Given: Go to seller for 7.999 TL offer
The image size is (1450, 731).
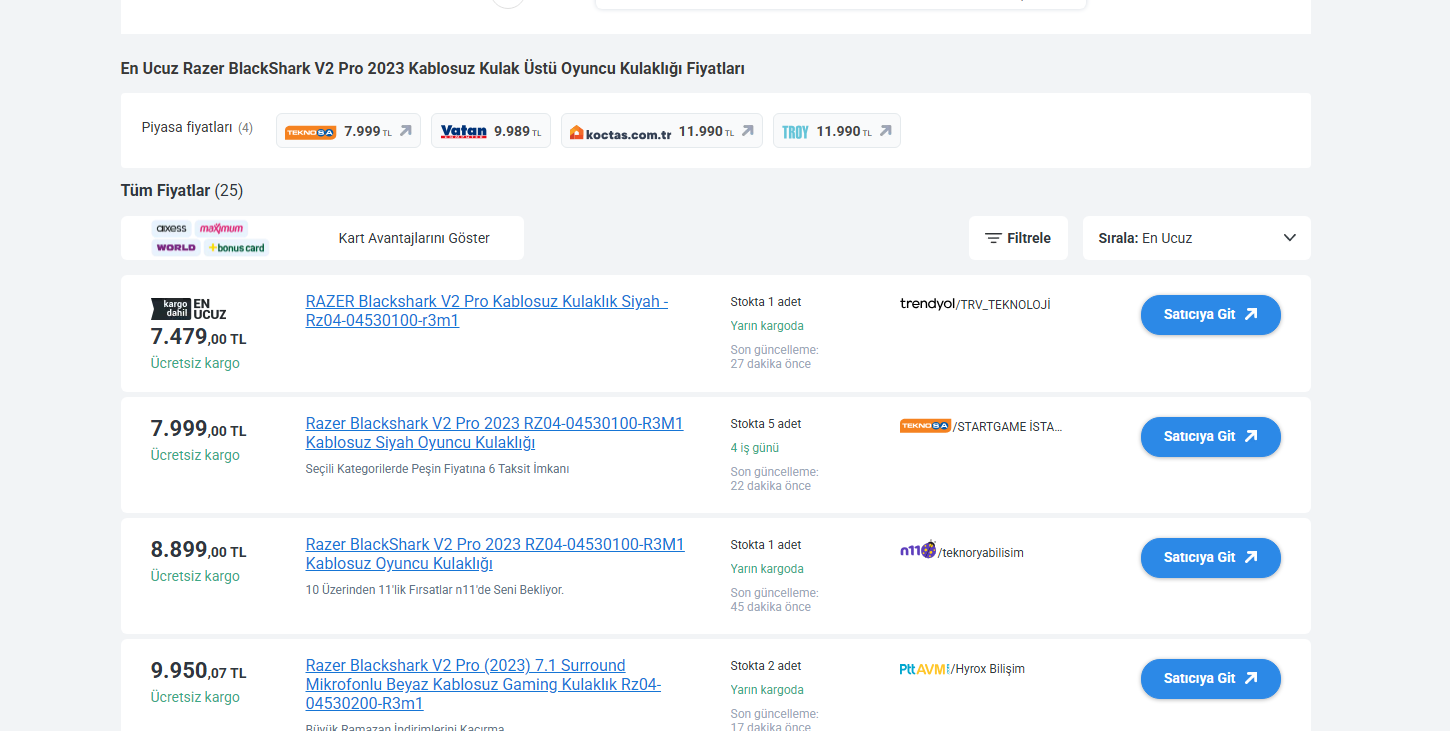Looking at the screenshot, I should click(x=1210, y=436).
